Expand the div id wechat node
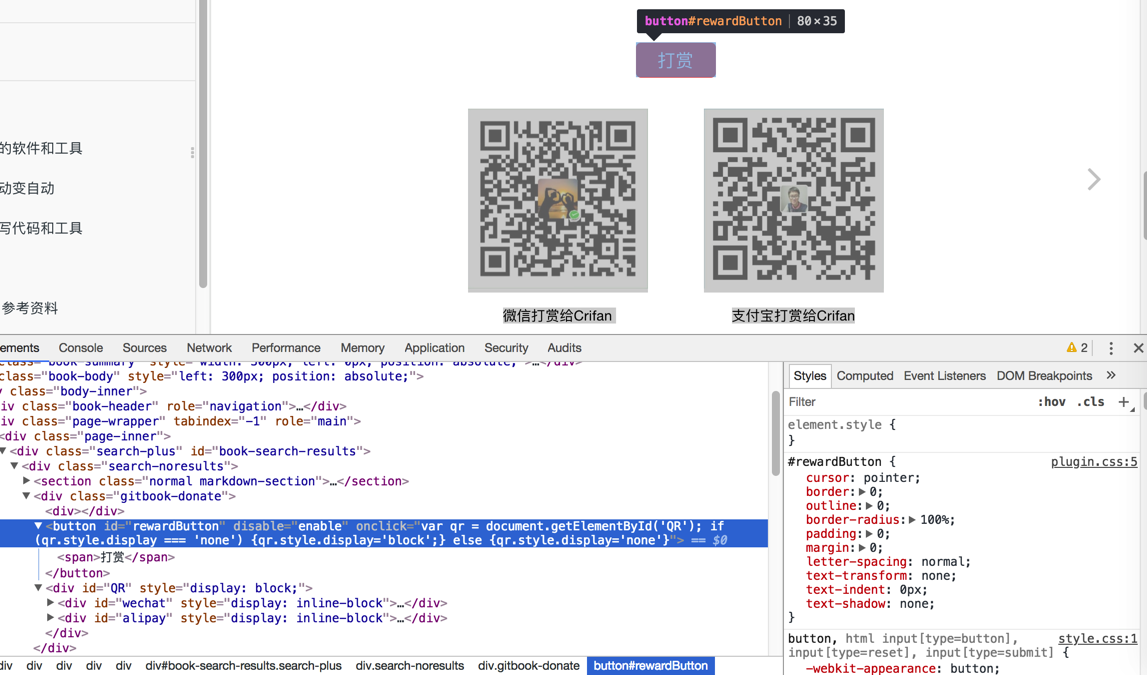This screenshot has height=675, width=1147. coord(50,603)
